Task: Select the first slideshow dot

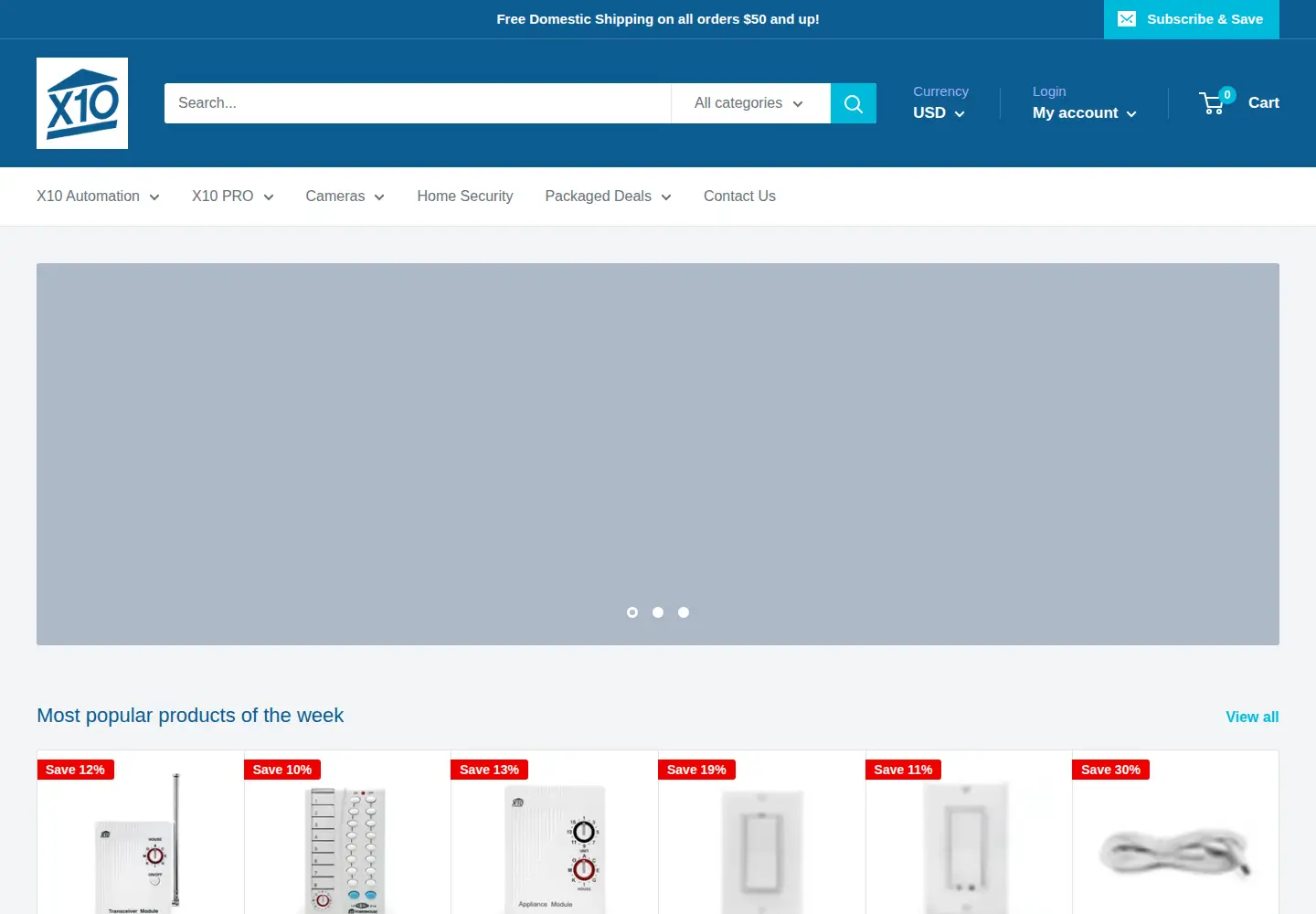Action: [x=632, y=612]
